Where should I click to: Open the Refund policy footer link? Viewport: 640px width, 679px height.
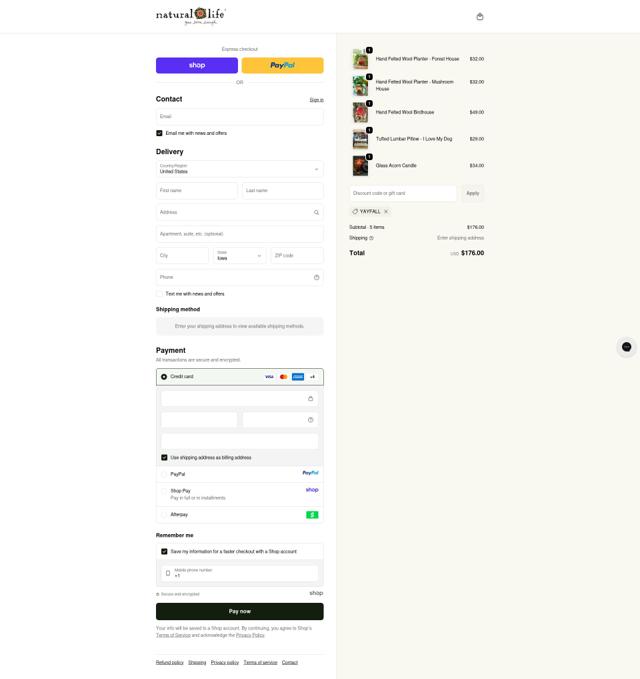[170, 662]
